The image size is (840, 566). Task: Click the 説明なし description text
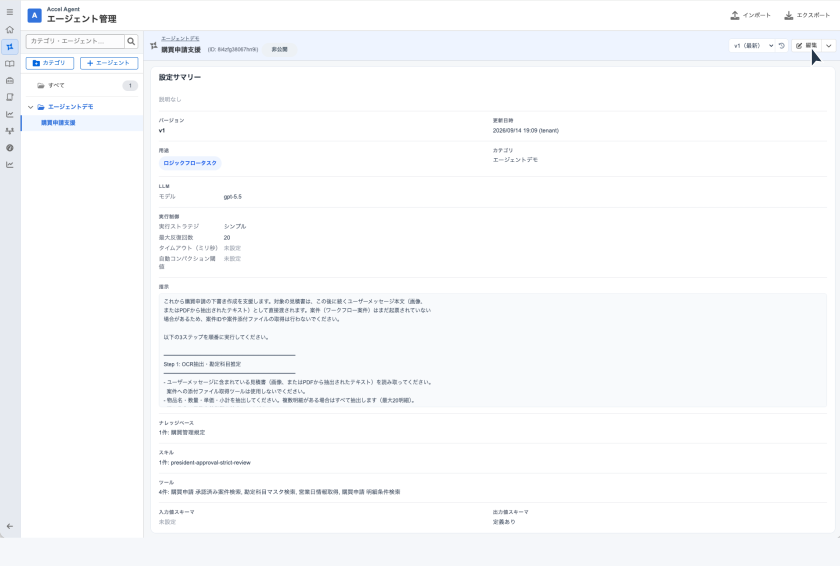coord(170,100)
